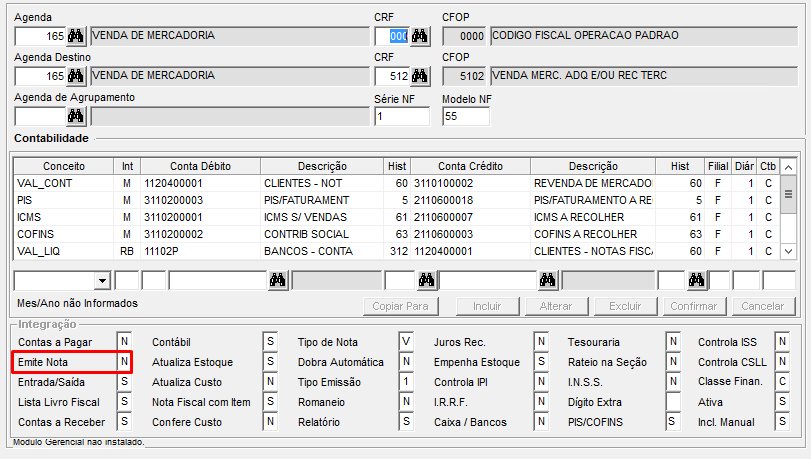The width and height of the screenshot is (811, 459).
Task: Click Contas a Receber value box
Action: pos(124,422)
